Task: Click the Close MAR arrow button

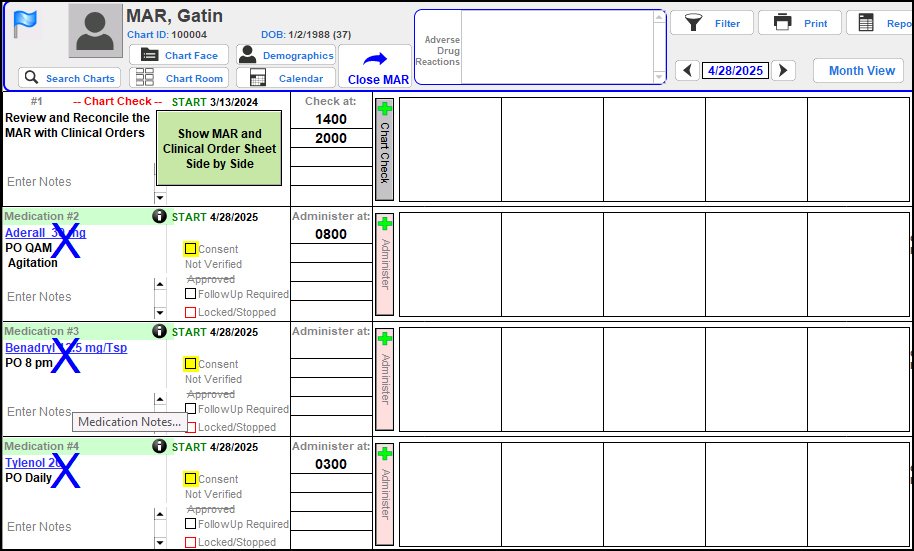Action: [x=376, y=65]
